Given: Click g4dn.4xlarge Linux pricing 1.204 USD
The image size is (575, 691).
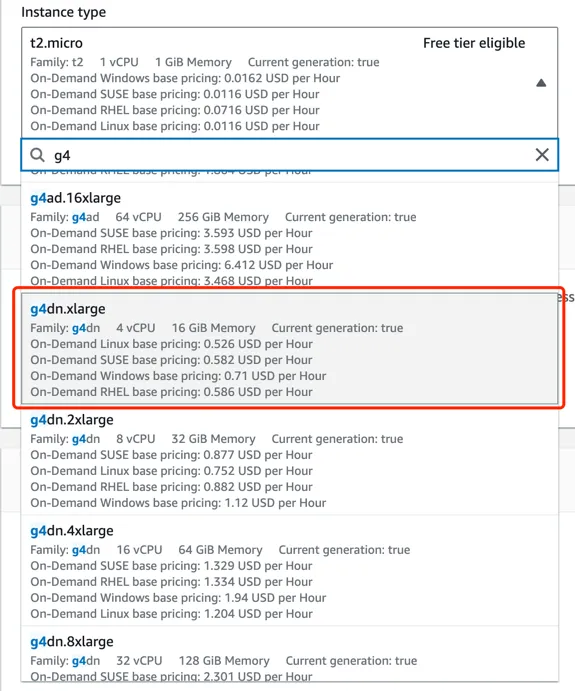Looking at the screenshot, I should click(x=171, y=614).
